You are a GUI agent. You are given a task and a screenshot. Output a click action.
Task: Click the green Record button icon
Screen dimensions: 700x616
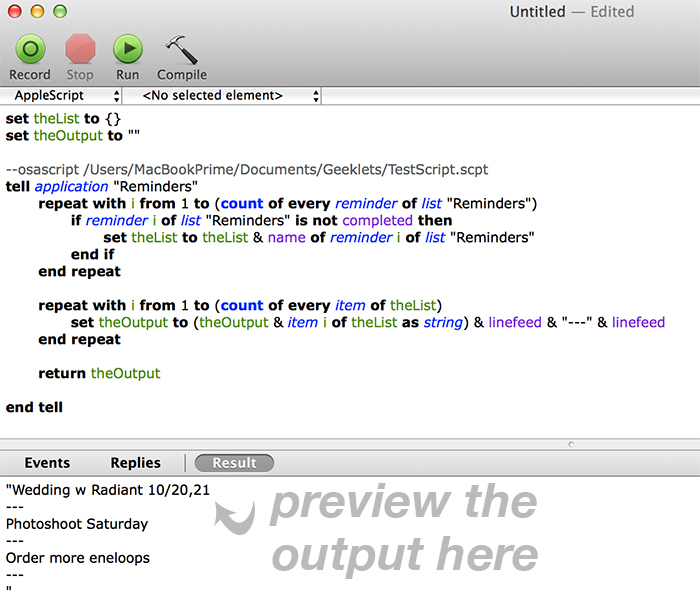pyautogui.click(x=30, y=49)
